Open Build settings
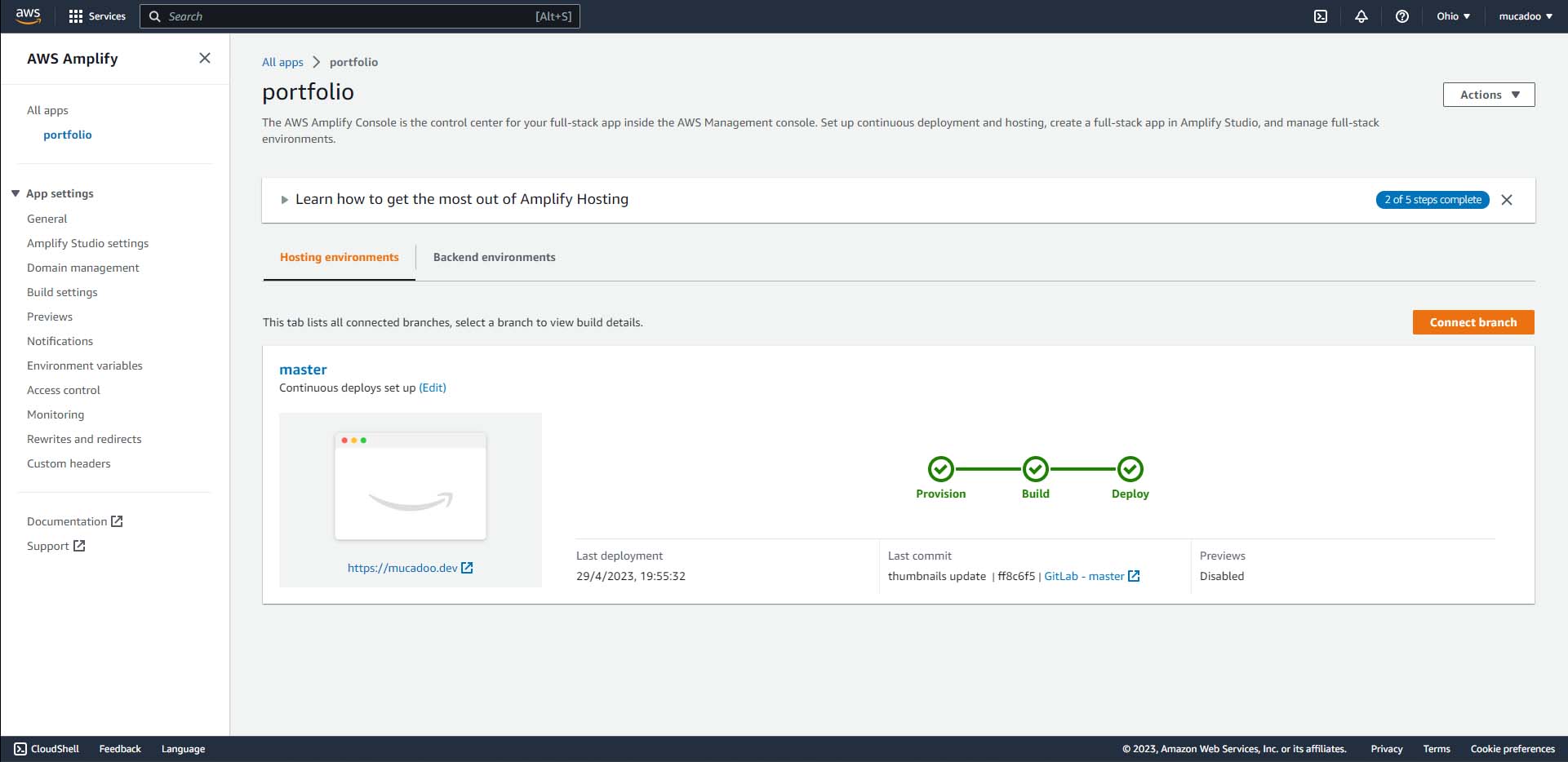The width and height of the screenshot is (1568, 762). point(62,292)
